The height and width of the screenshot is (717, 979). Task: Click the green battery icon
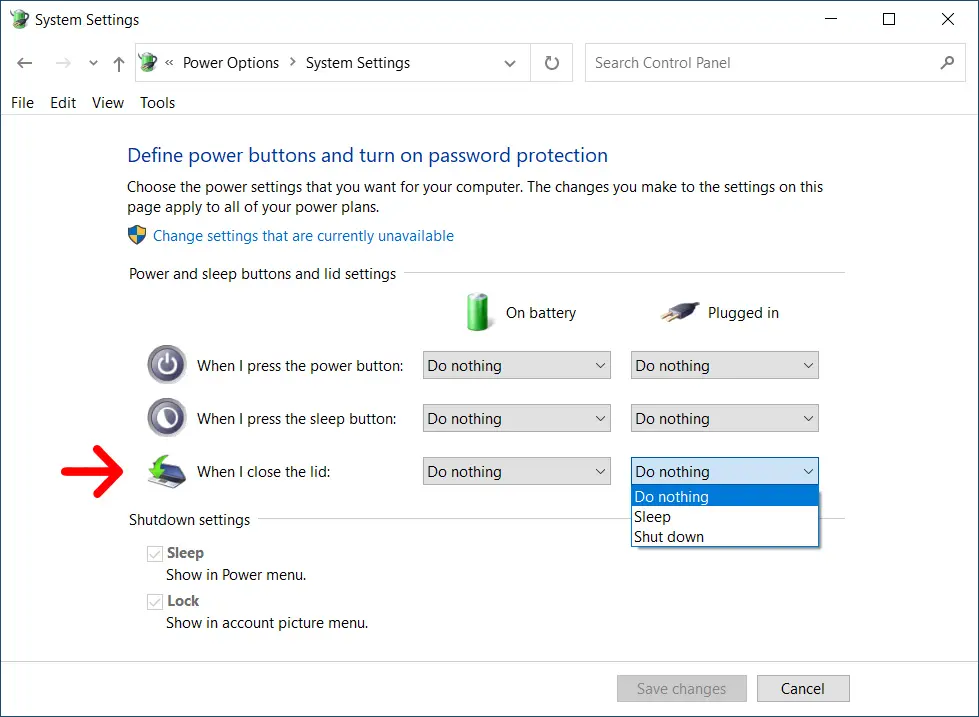pos(480,312)
